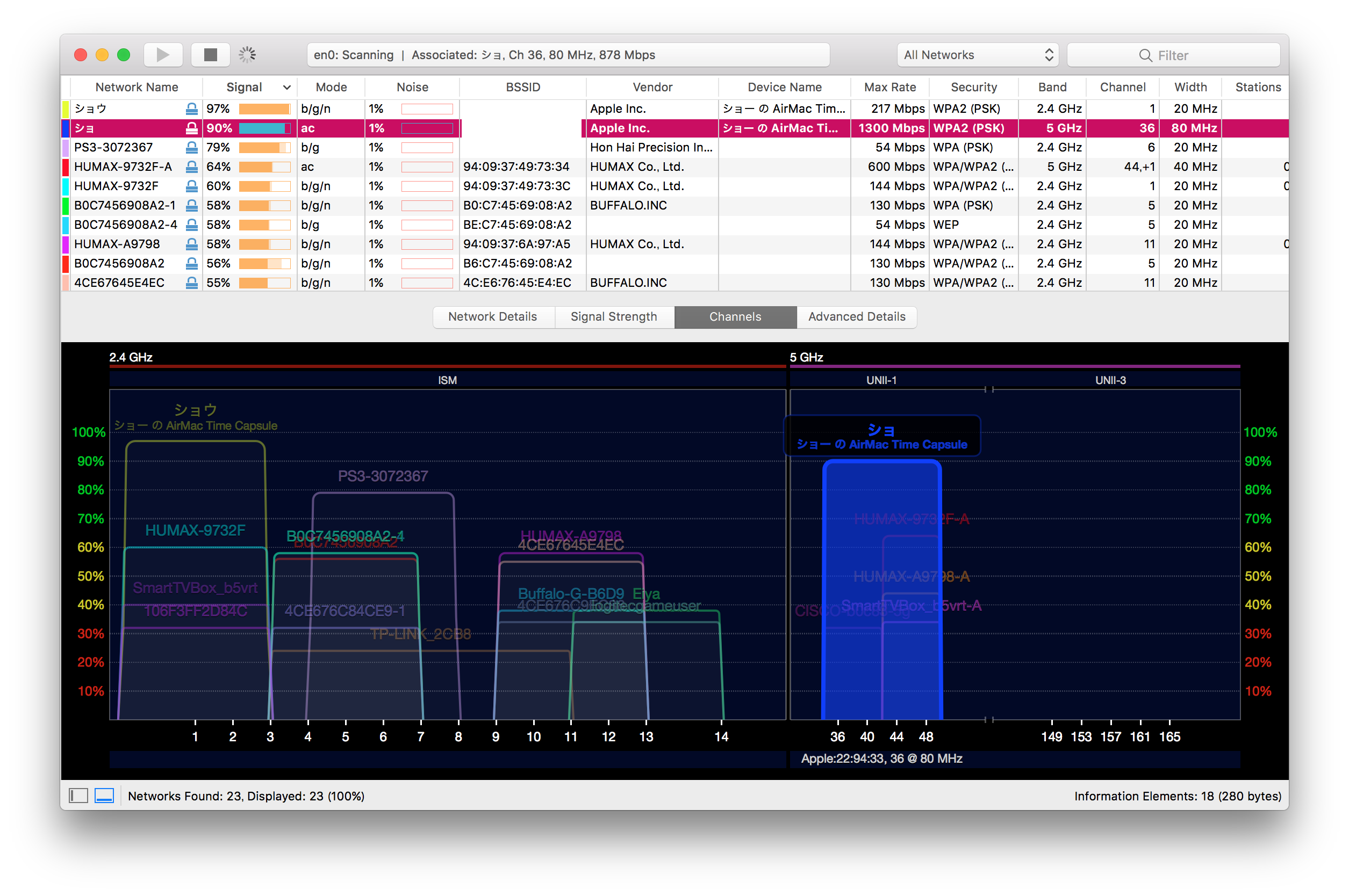Click PS3-3072367 label in channel graph

pos(383,476)
